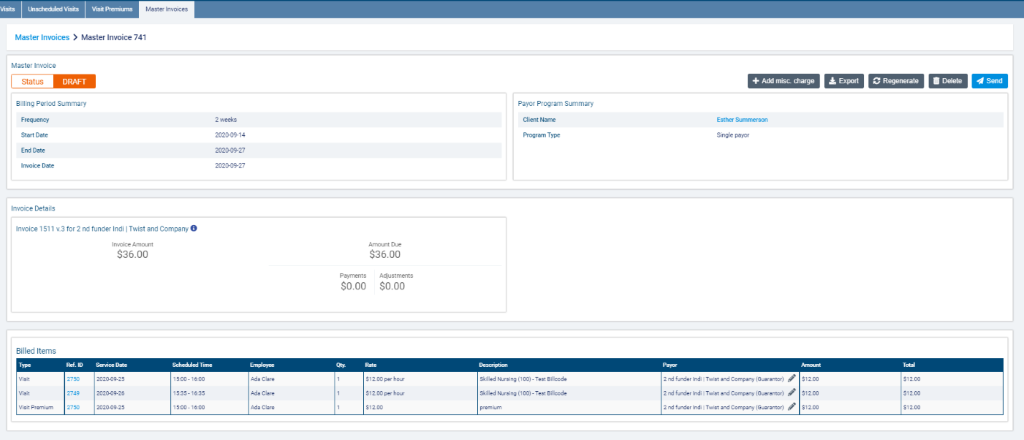Click the Amount column header in Billed Items

[812, 365]
